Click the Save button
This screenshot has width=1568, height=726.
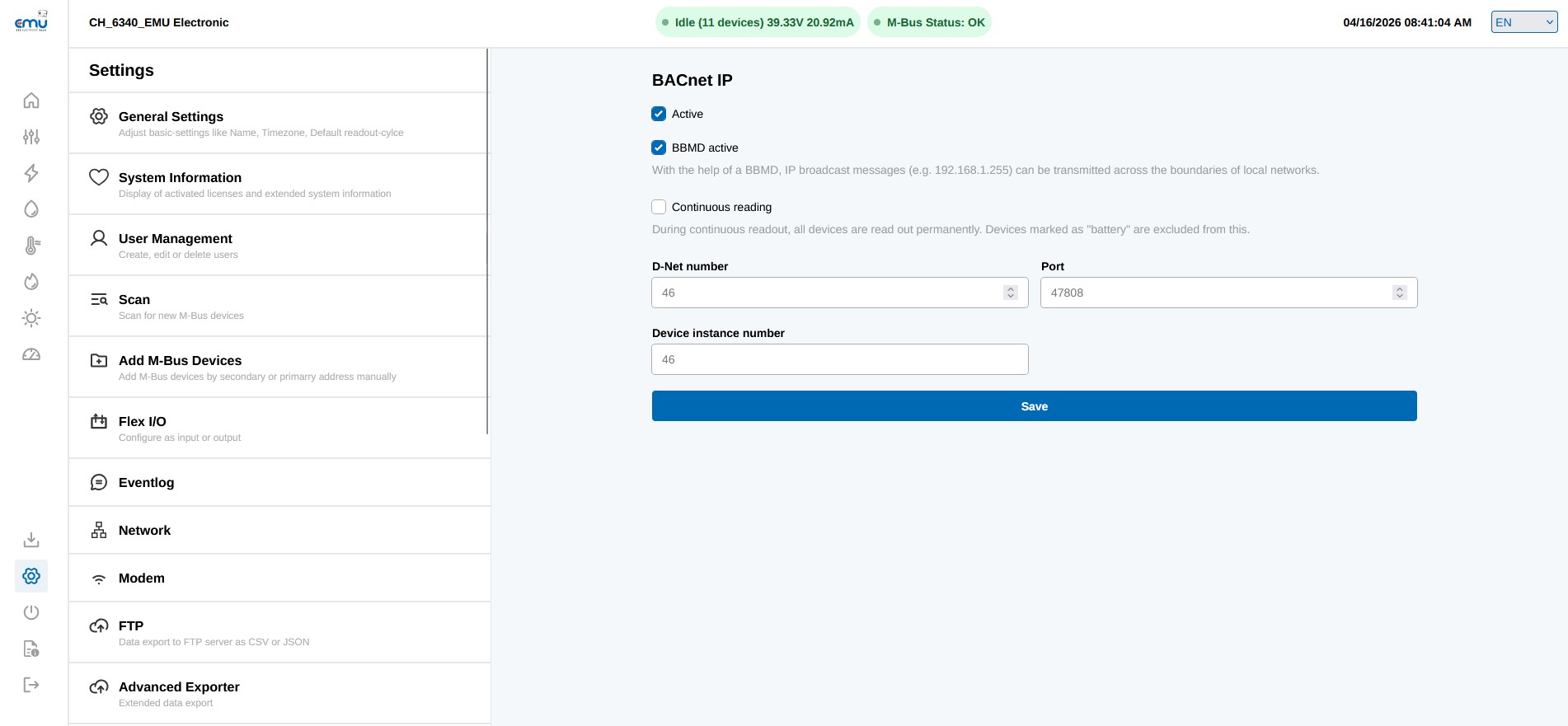1034,406
